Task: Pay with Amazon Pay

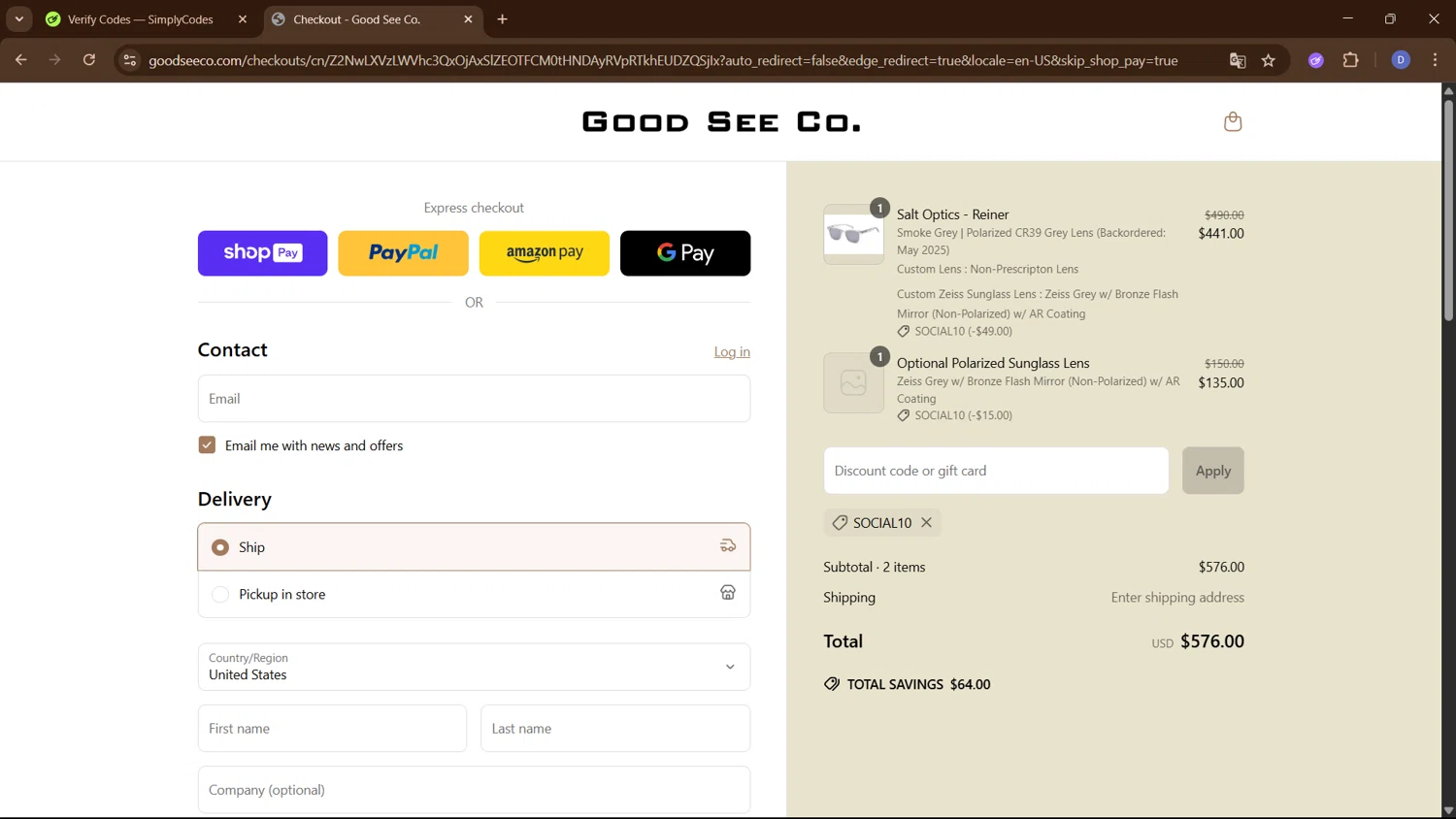Action: coord(544,253)
